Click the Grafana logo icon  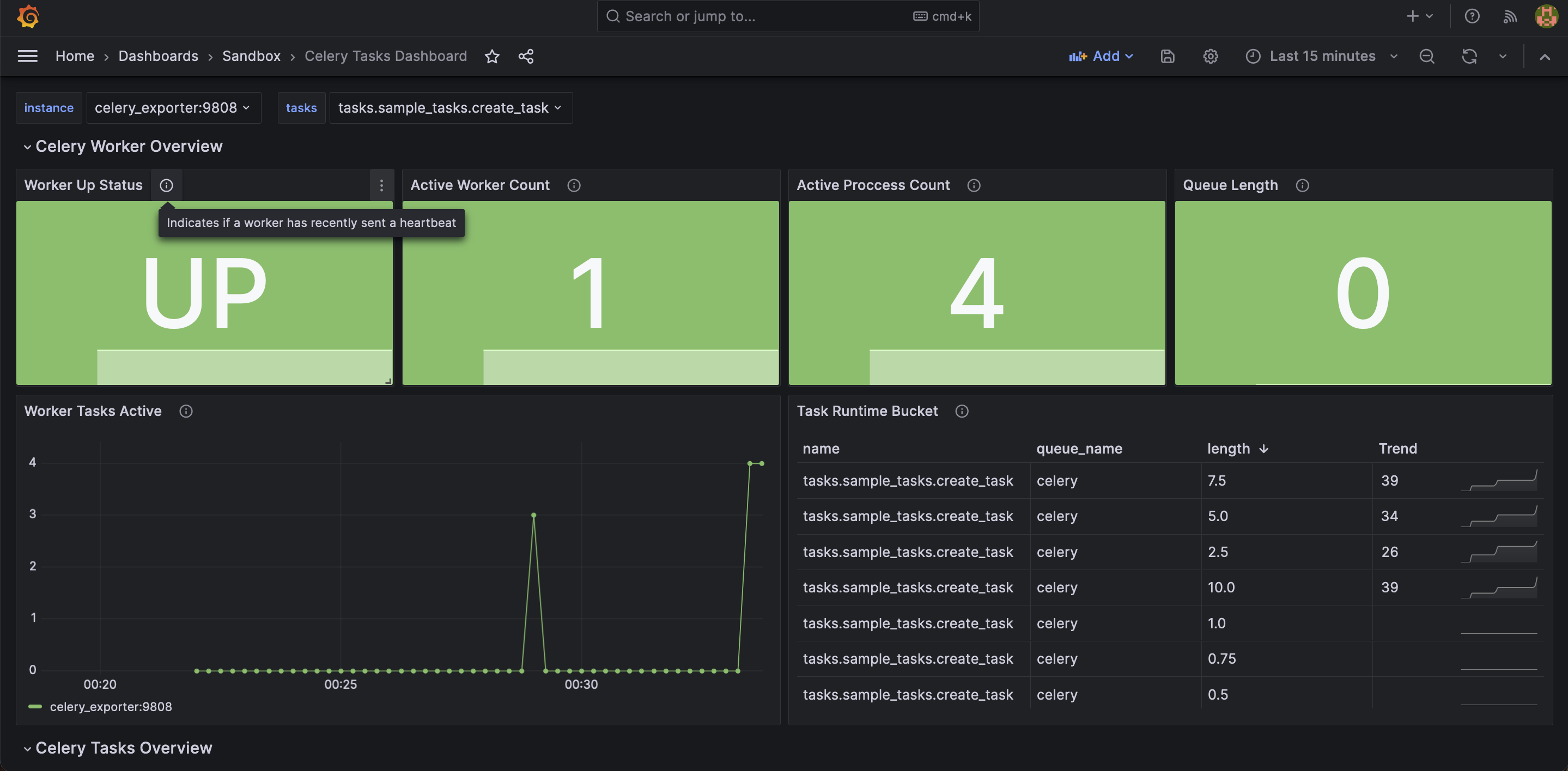pyautogui.click(x=28, y=16)
